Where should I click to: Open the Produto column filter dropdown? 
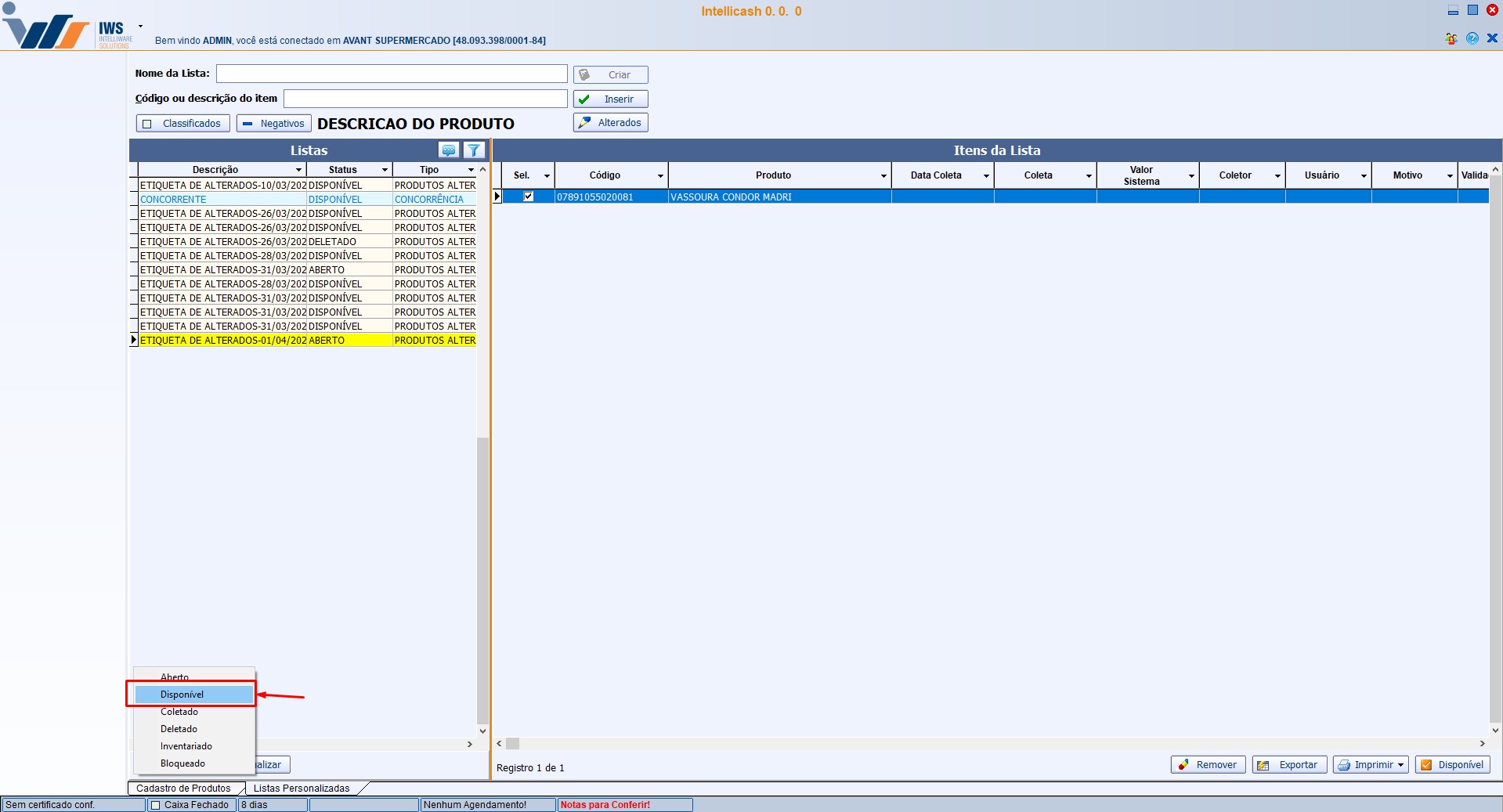click(883, 176)
